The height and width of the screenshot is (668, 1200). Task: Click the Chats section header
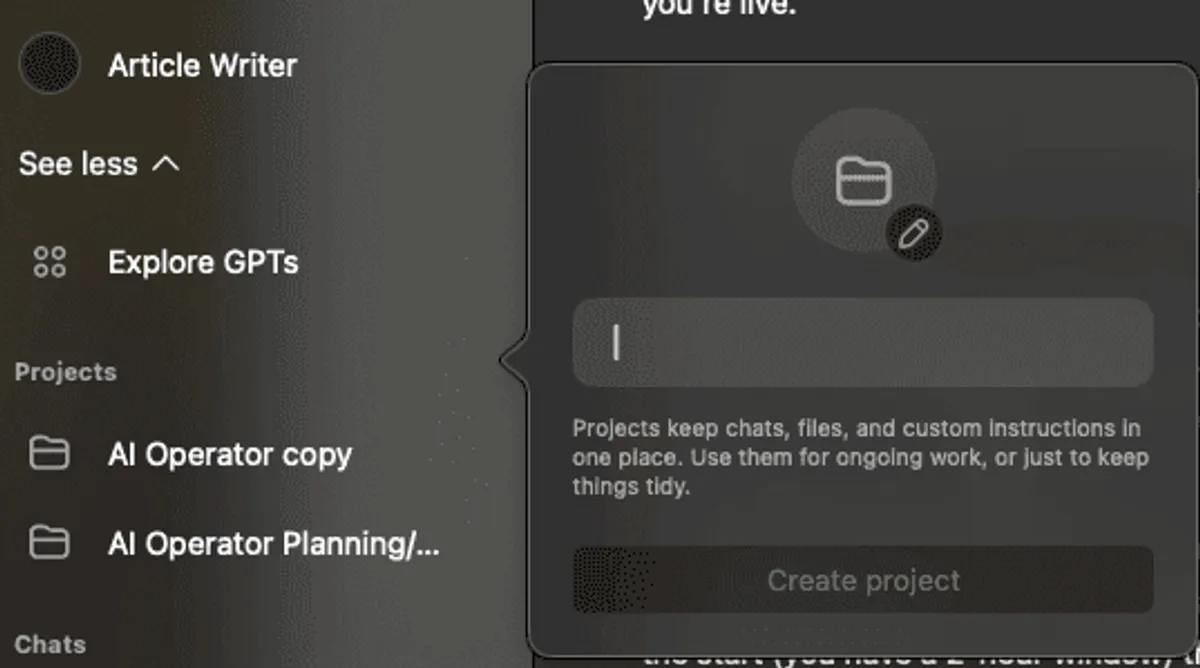coord(50,645)
